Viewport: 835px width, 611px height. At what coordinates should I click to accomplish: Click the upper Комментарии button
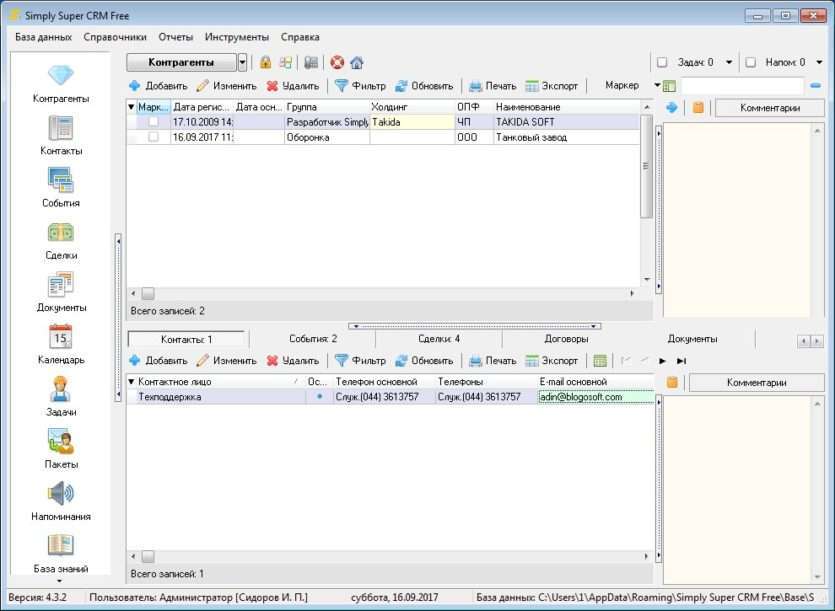coord(769,108)
